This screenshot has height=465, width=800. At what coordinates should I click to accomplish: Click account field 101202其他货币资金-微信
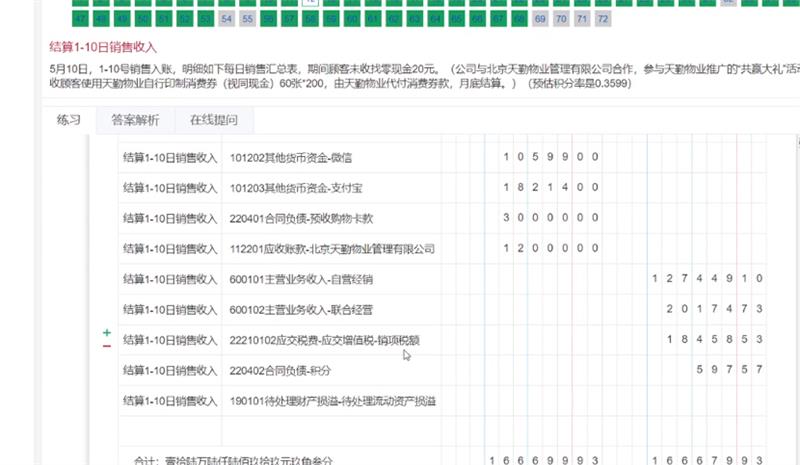(291, 157)
